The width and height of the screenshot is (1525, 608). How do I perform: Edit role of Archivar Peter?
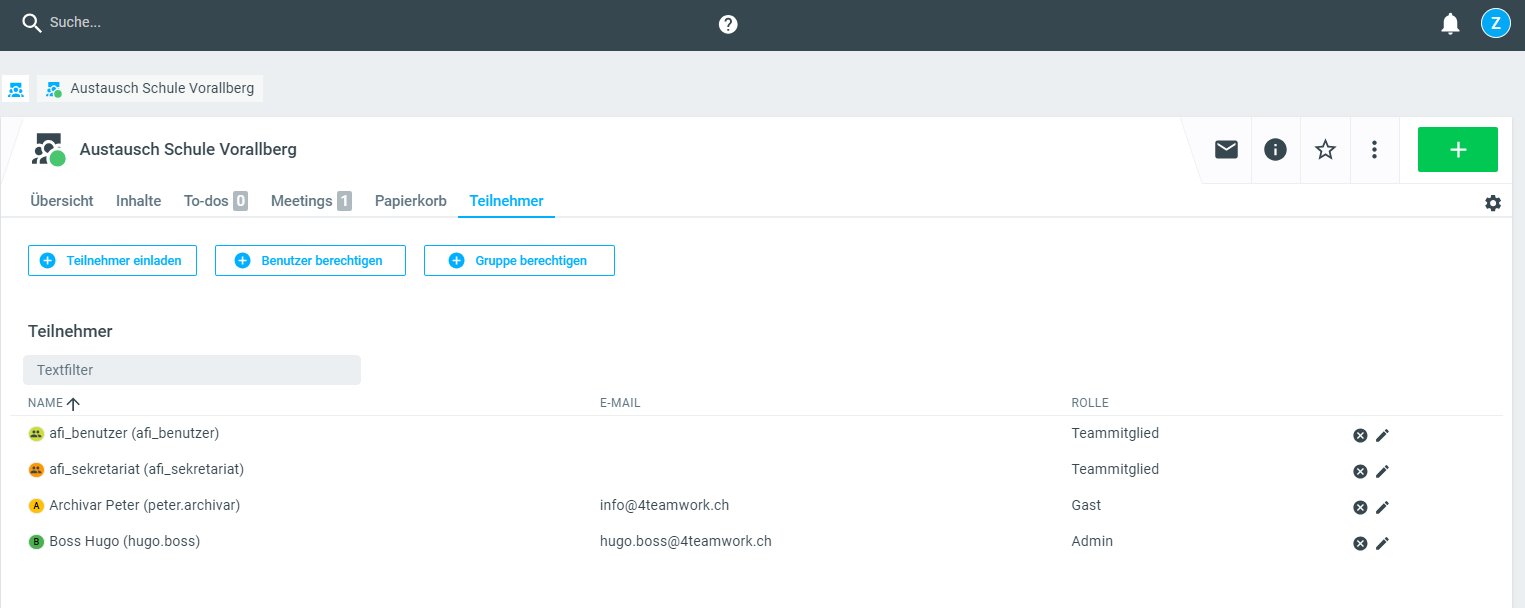[1383, 507]
